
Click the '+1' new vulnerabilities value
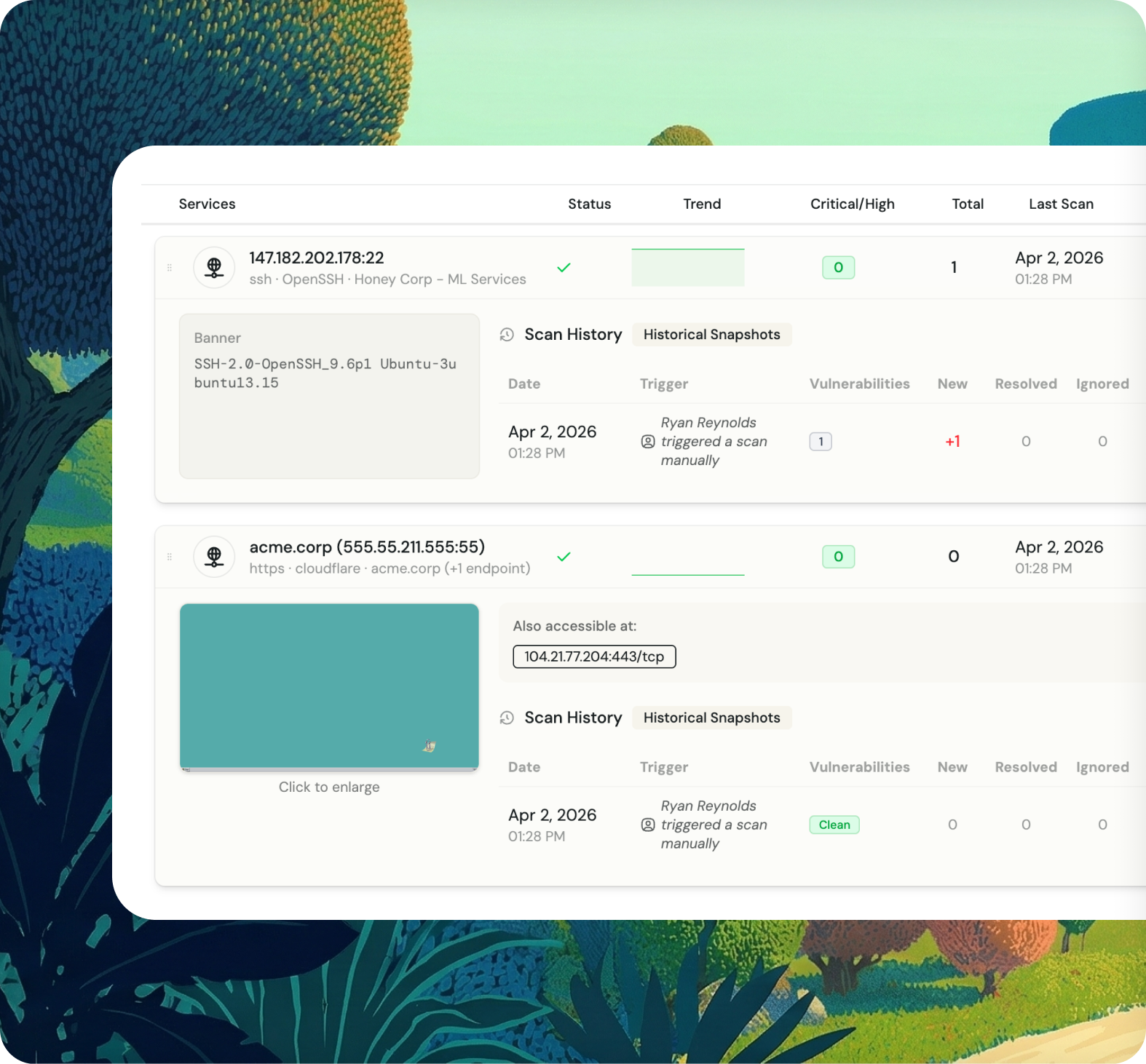click(952, 442)
